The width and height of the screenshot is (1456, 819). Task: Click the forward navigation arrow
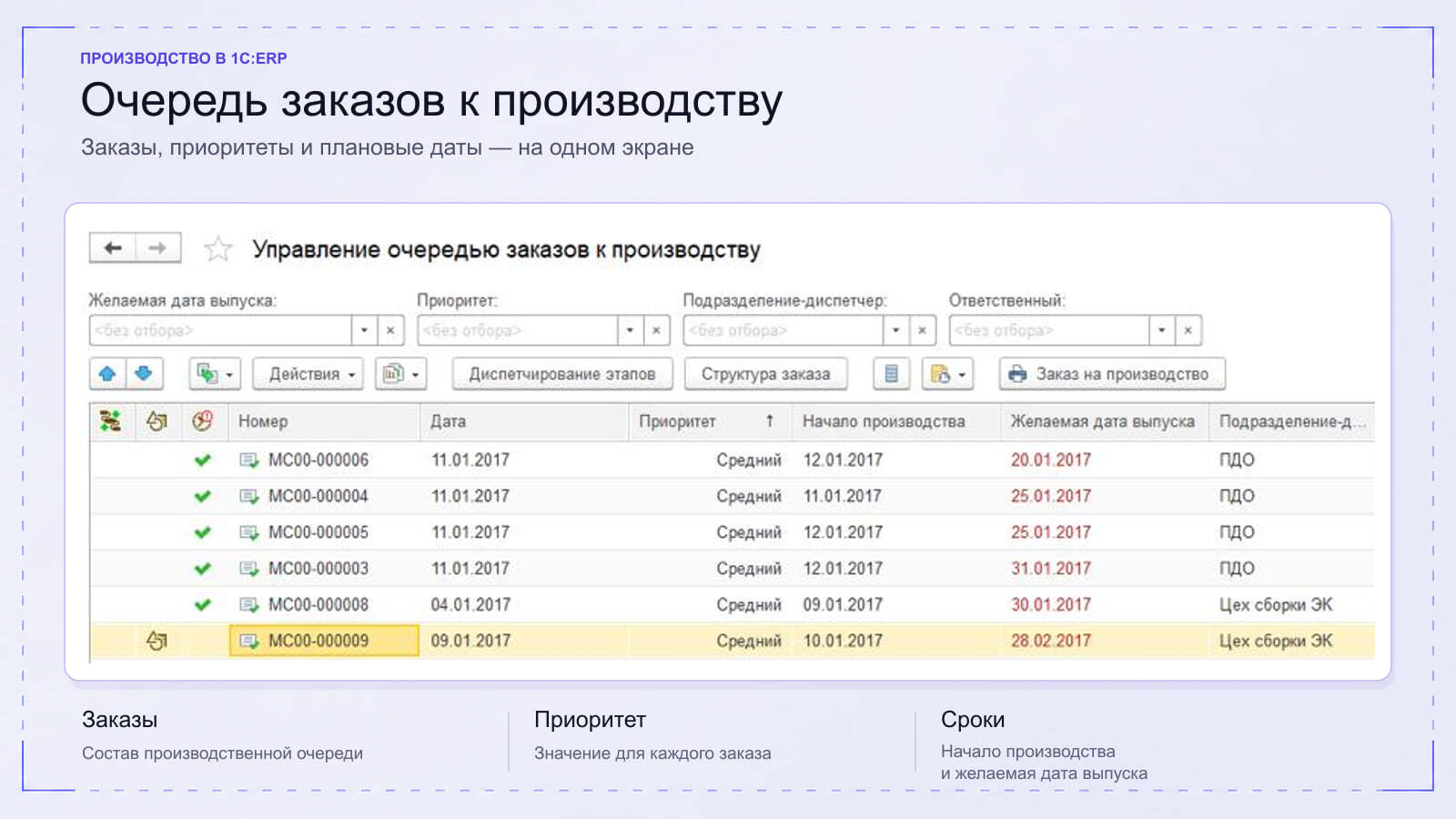tap(157, 248)
